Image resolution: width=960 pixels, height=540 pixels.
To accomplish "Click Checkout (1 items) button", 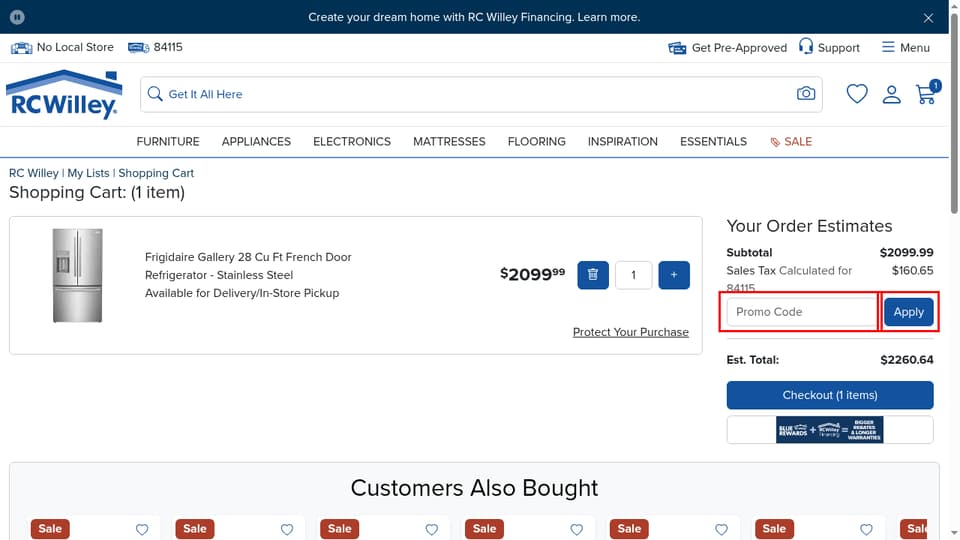I will [x=830, y=395].
